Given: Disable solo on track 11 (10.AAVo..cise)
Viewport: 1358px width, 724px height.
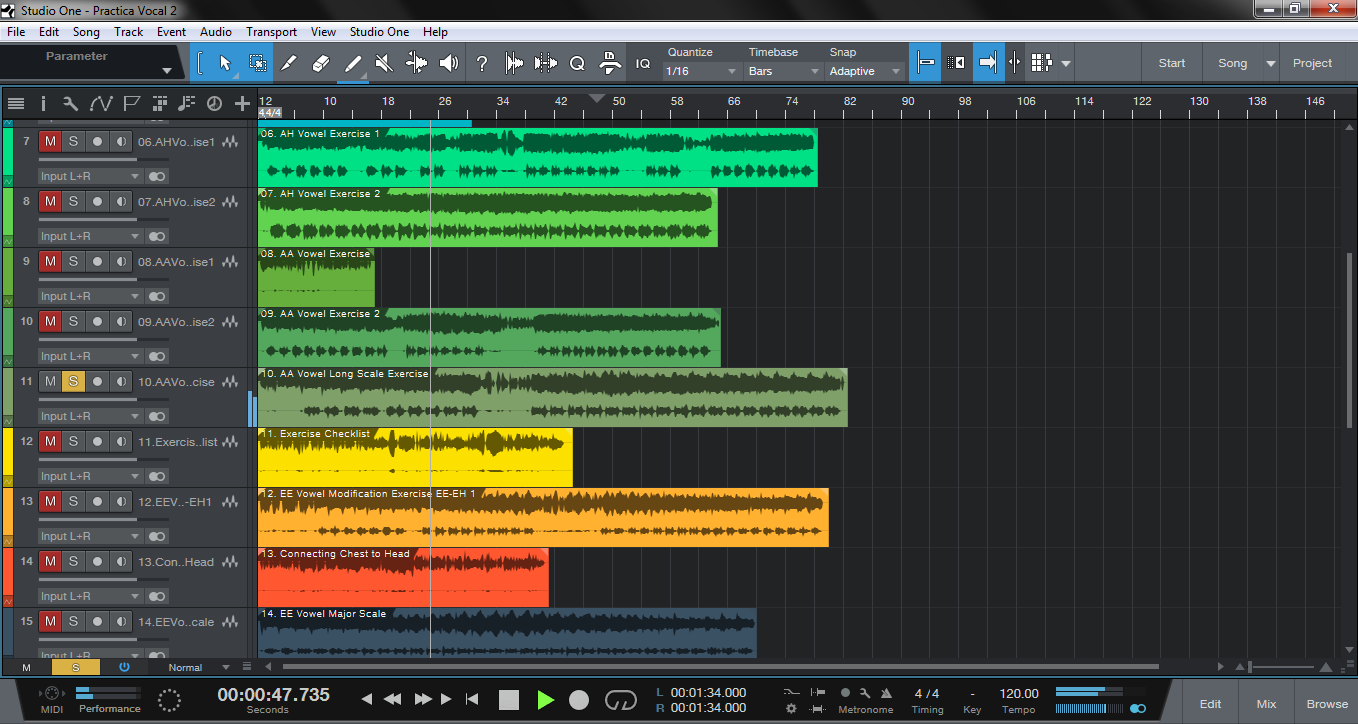Looking at the screenshot, I should coord(73,382).
